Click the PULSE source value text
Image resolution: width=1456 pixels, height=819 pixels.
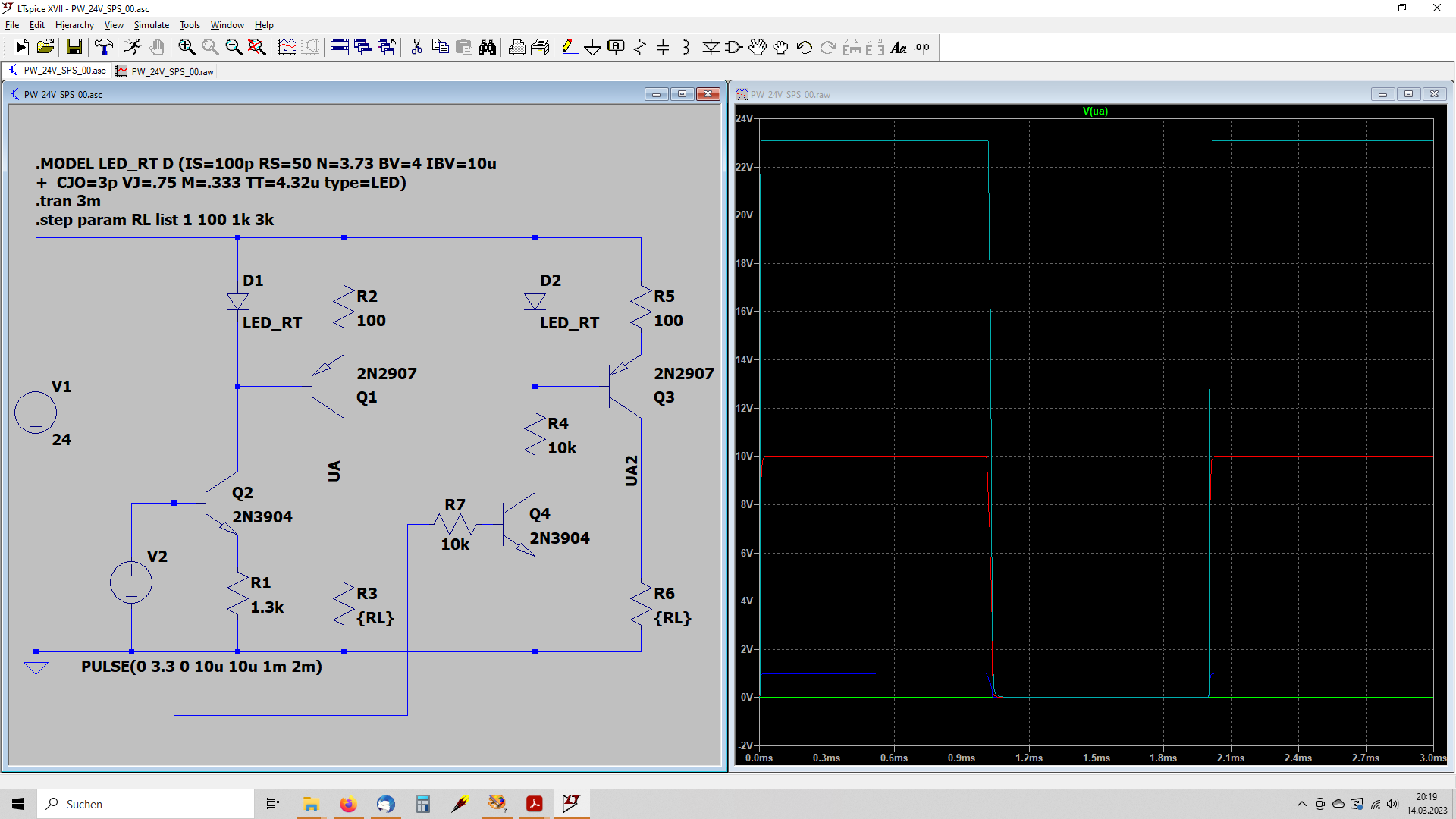tap(202, 666)
